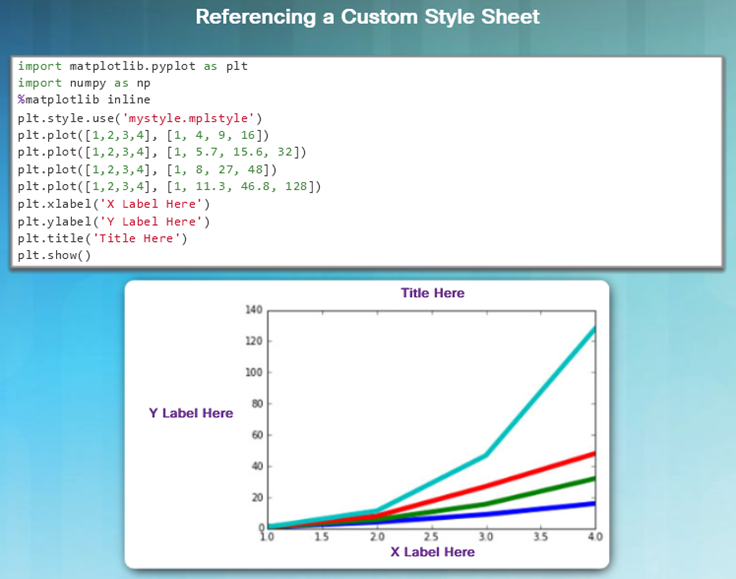Click the plt.style.use('mystyle.mplstyle') line
This screenshot has height=579, width=736.
point(140,118)
